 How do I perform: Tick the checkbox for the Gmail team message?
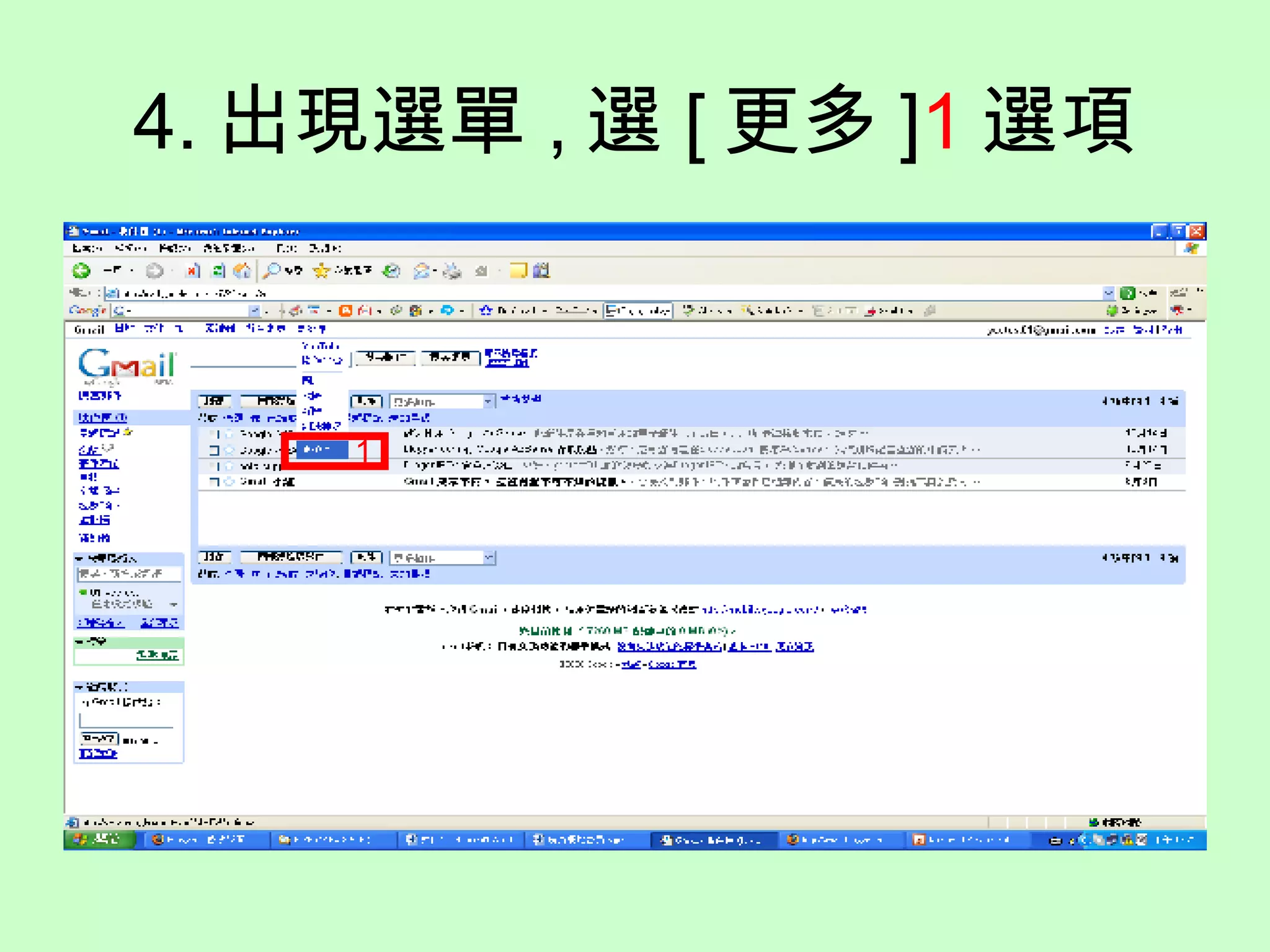pyautogui.click(x=215, y=482)
